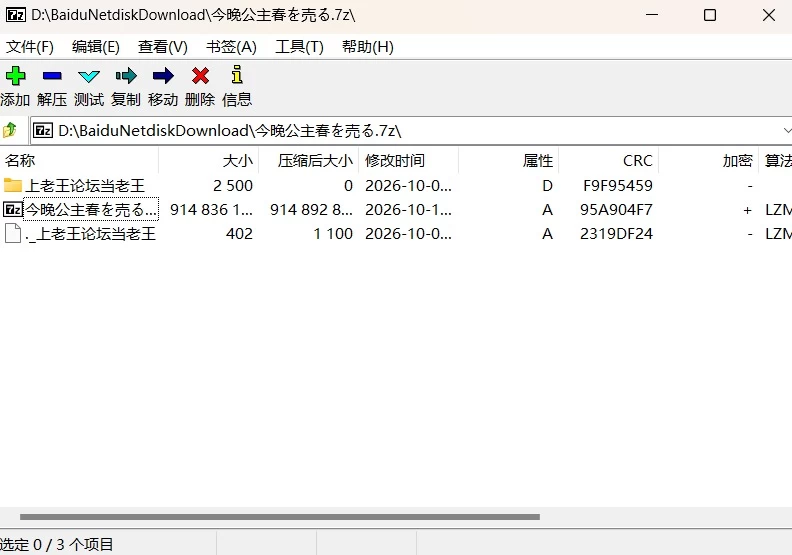Select the 今晚公主春を売る... archive name
Screen dimensions: 792x555
[x=91, y=209]
